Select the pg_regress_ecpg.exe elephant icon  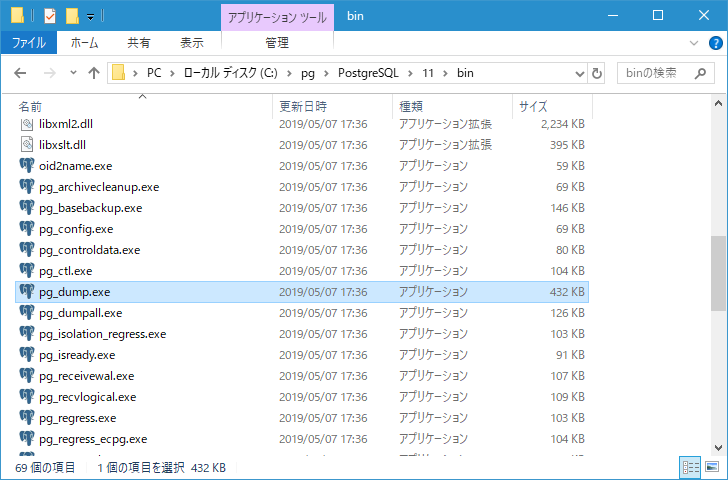27,439
